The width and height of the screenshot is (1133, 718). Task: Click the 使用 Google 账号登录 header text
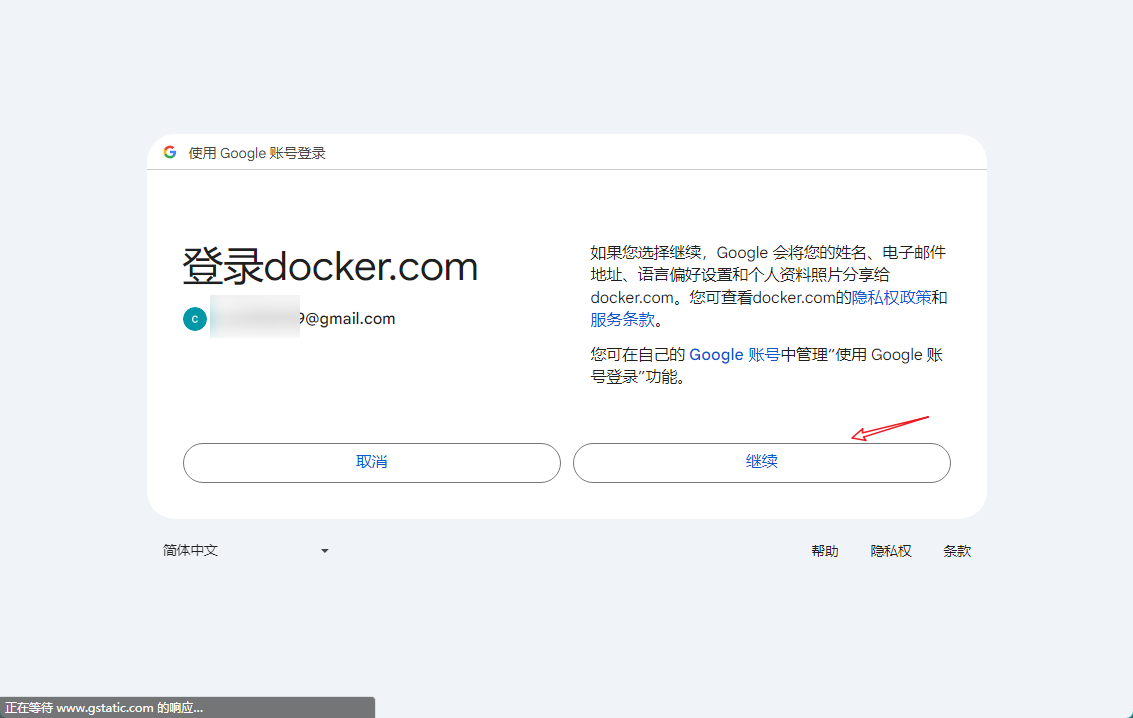pyautogui.click(x=257, y=153)
